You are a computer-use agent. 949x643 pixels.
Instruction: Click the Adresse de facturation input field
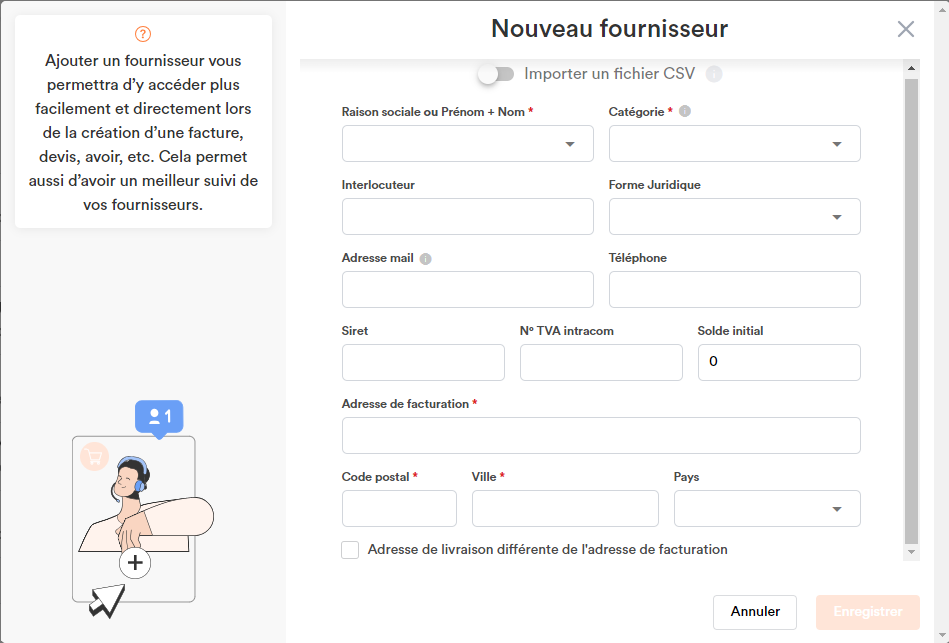coord(601,435)
